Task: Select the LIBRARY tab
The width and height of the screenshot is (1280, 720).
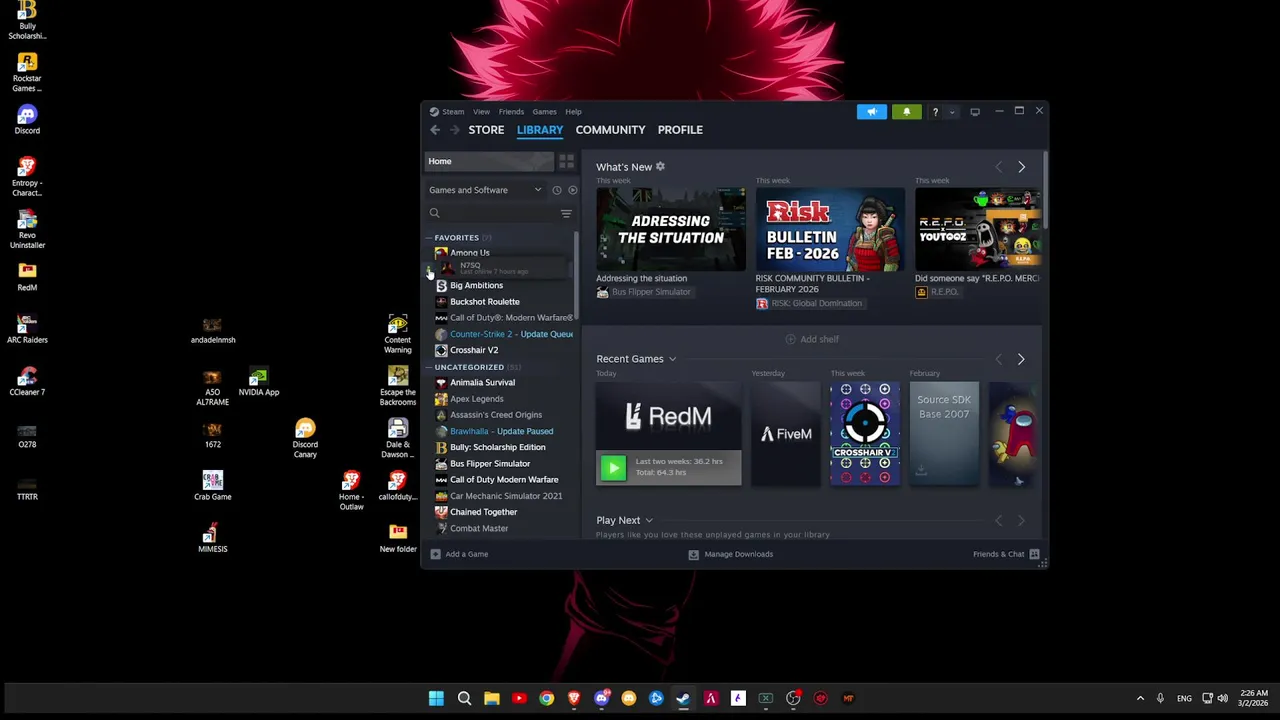Action: 540,130
